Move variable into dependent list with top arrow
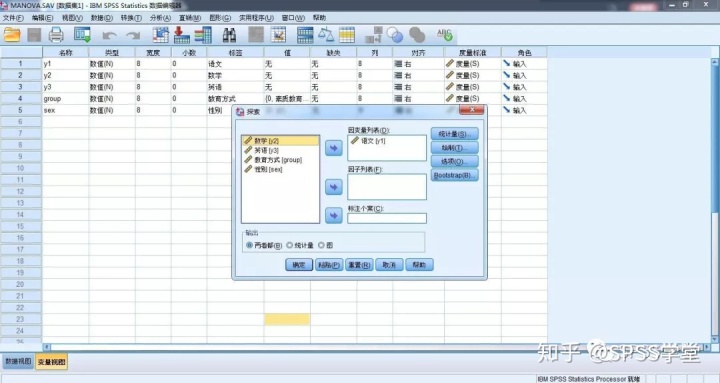The image size is (720, 383). [x=334, y=148]
